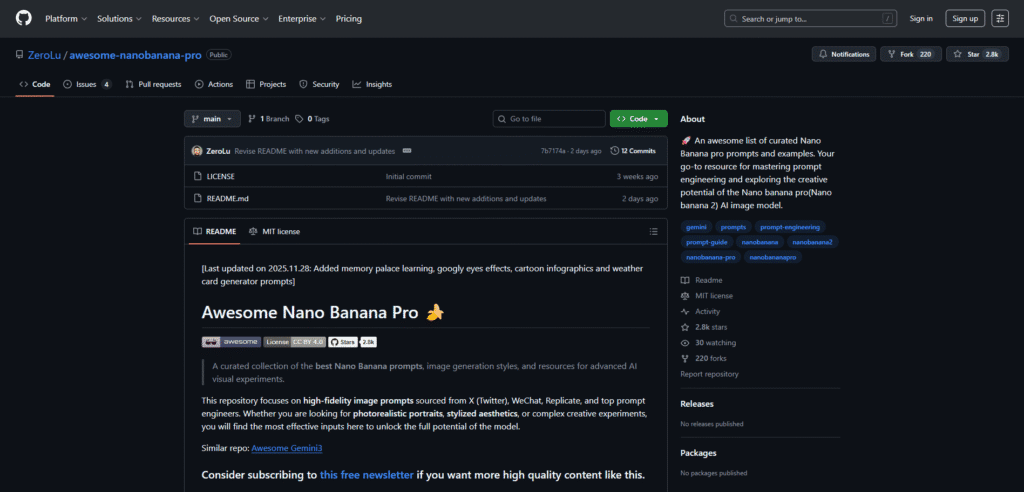View the 12 Commits history
Screen dimensions: 1024x492
click(633, 151)
